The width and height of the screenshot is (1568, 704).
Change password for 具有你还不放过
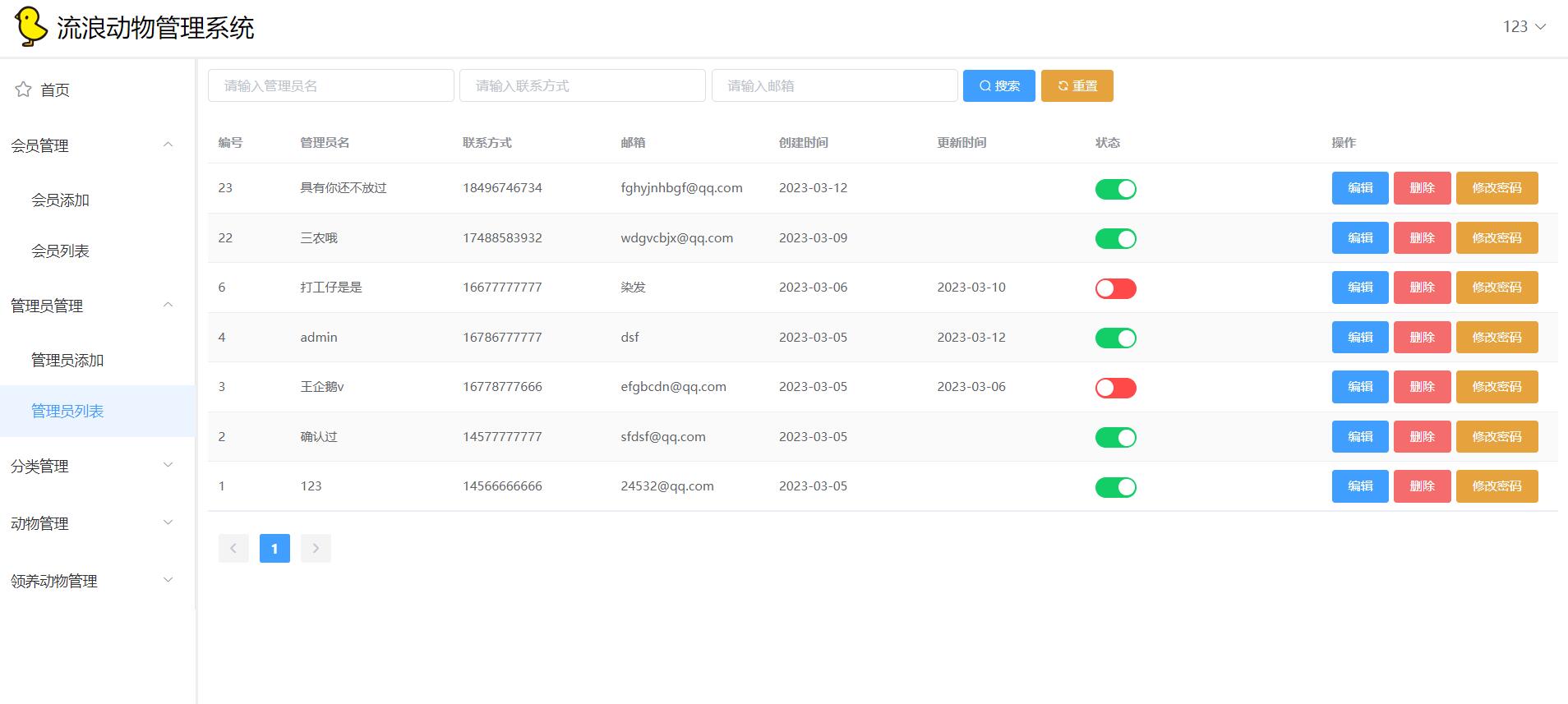pos(1497,188)
